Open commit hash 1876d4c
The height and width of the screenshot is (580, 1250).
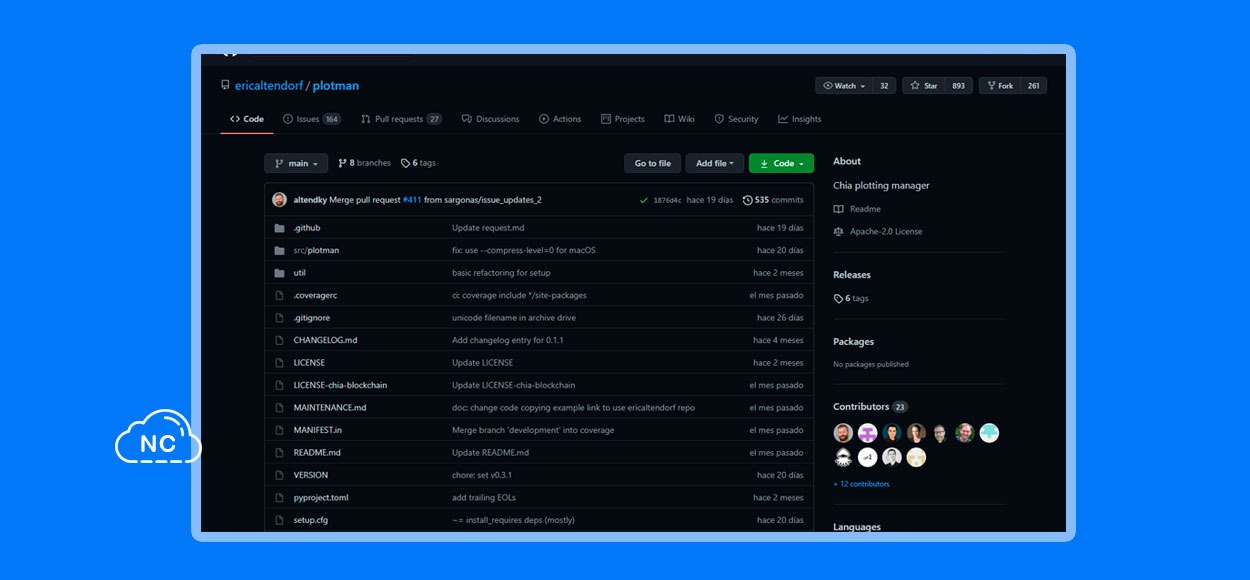coord(668,200)
